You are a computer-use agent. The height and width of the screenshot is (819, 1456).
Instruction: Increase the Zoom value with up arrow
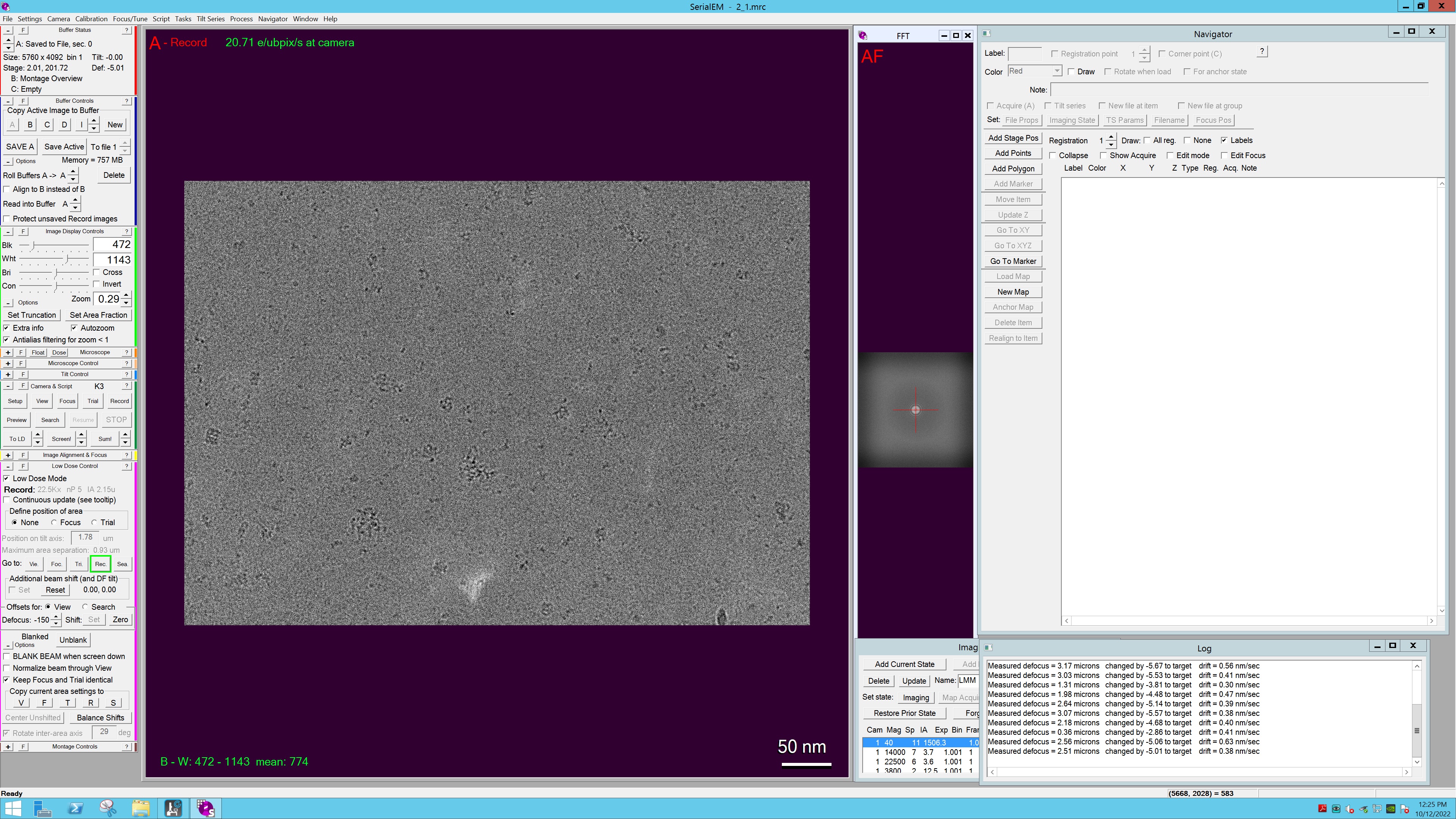point(127,295)
